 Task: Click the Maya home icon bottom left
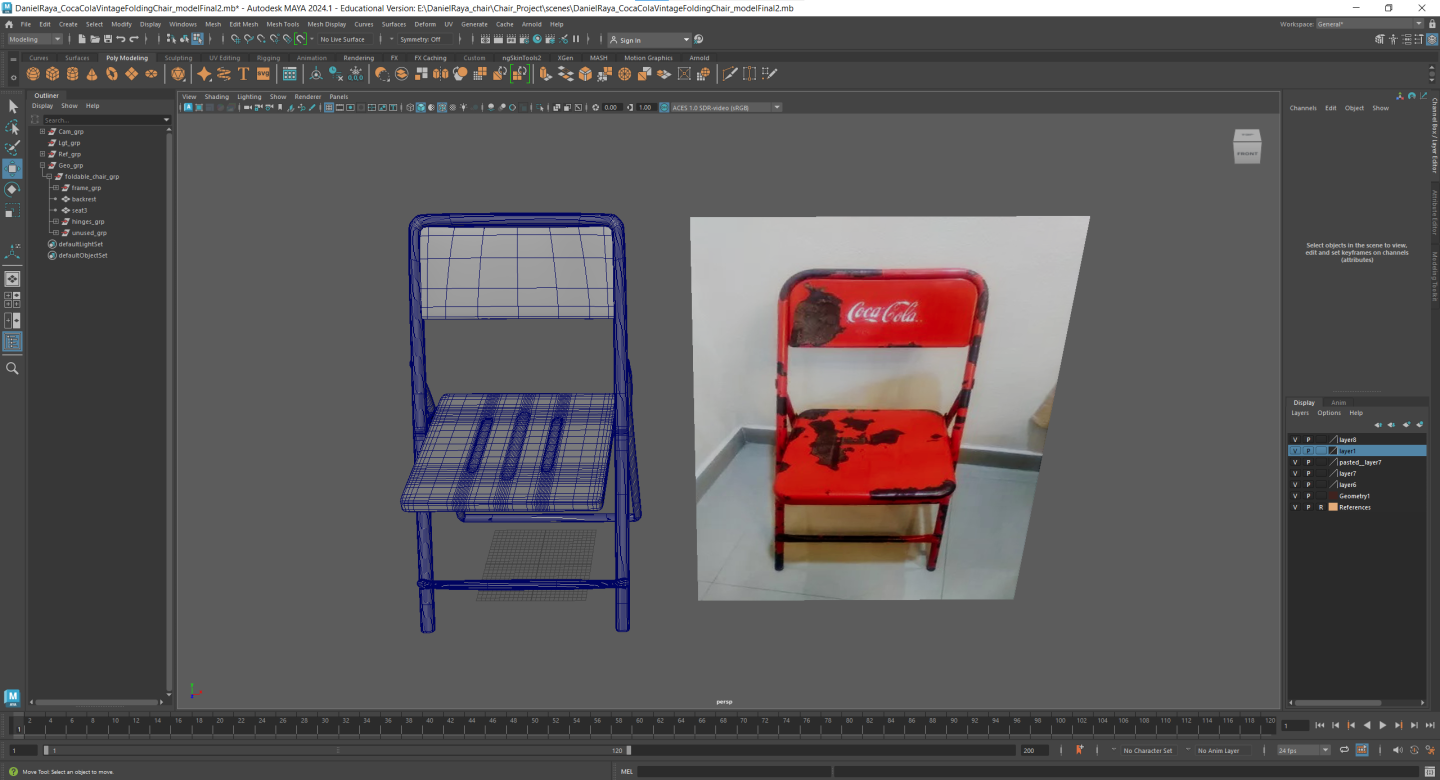[12, 697]
